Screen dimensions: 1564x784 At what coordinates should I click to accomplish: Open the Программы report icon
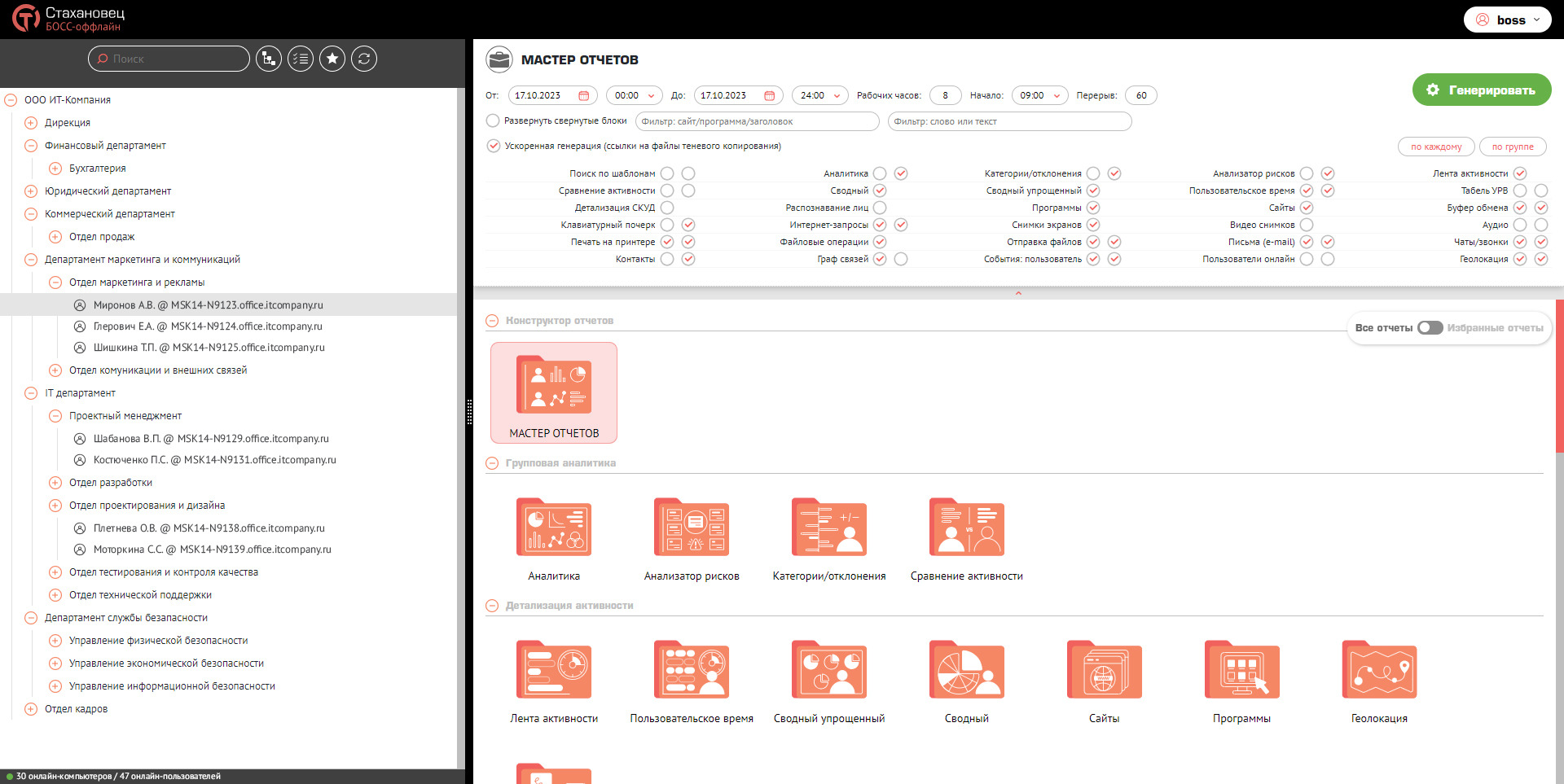click(x=1242, y=670)
